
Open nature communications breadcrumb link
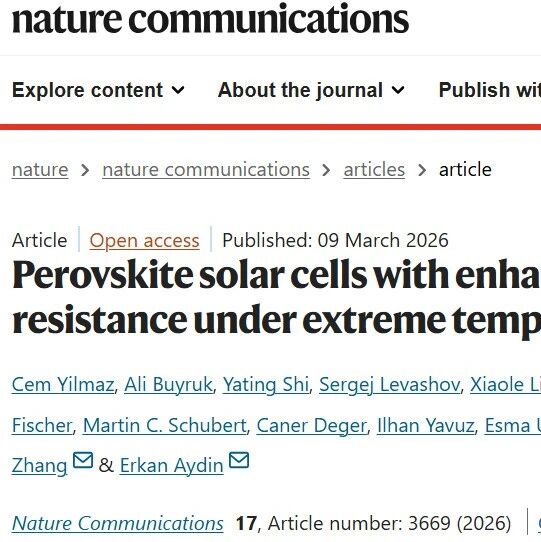[206, 170]
